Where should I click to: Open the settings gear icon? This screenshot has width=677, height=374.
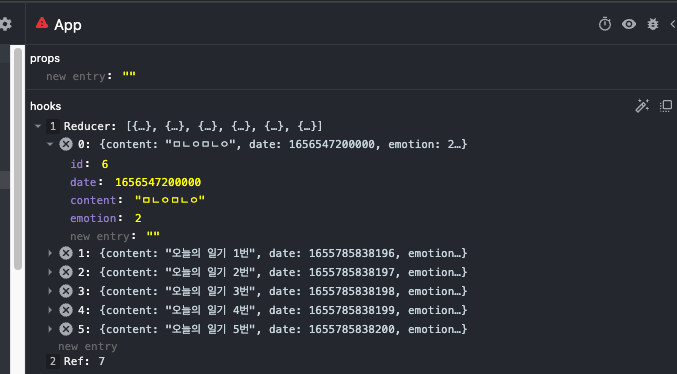click(5, 24)
